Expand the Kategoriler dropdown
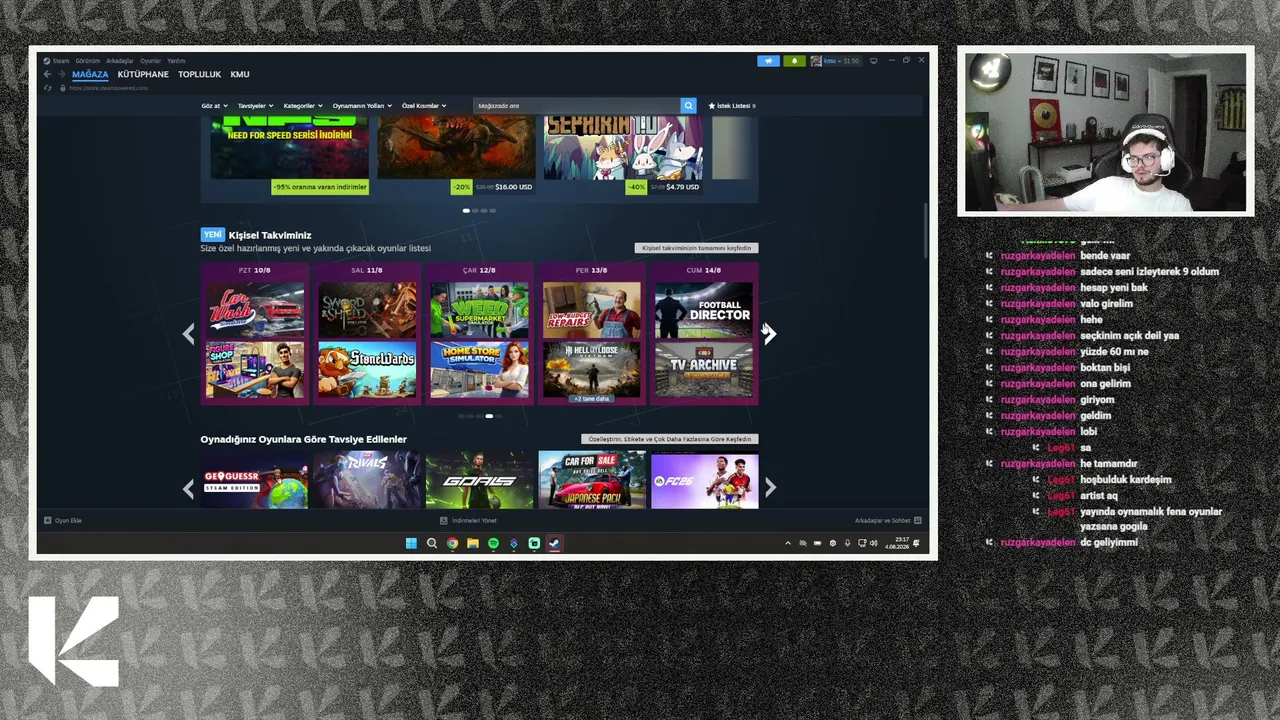This screenshot has width=1280, height=720. 303,105
